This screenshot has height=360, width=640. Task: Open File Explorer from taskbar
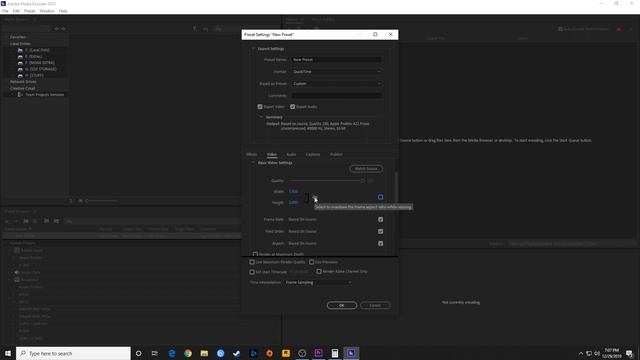point(204,353)
